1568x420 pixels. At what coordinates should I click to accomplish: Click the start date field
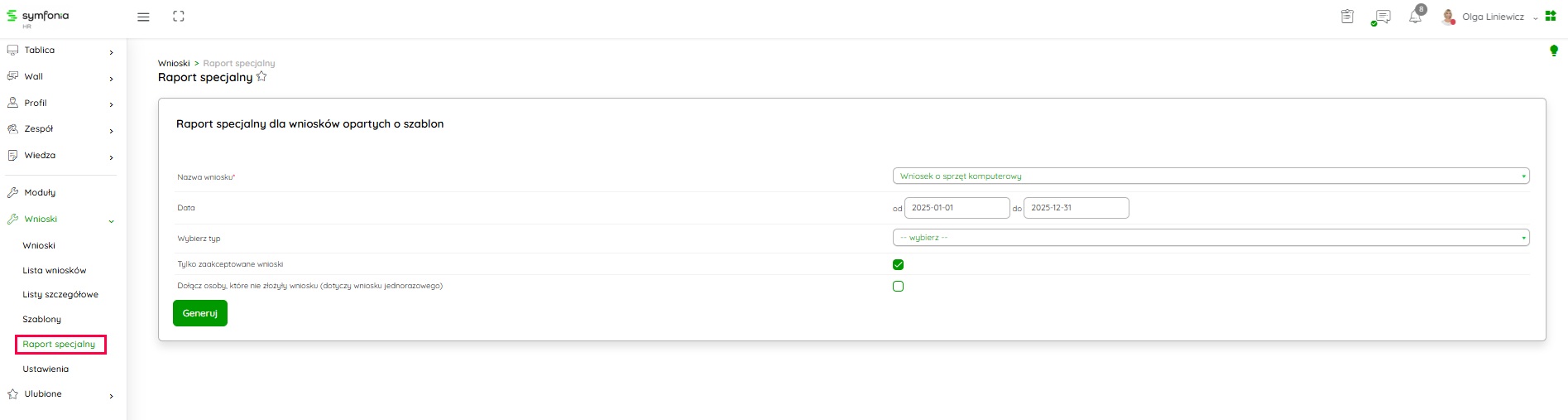[957, 208]
